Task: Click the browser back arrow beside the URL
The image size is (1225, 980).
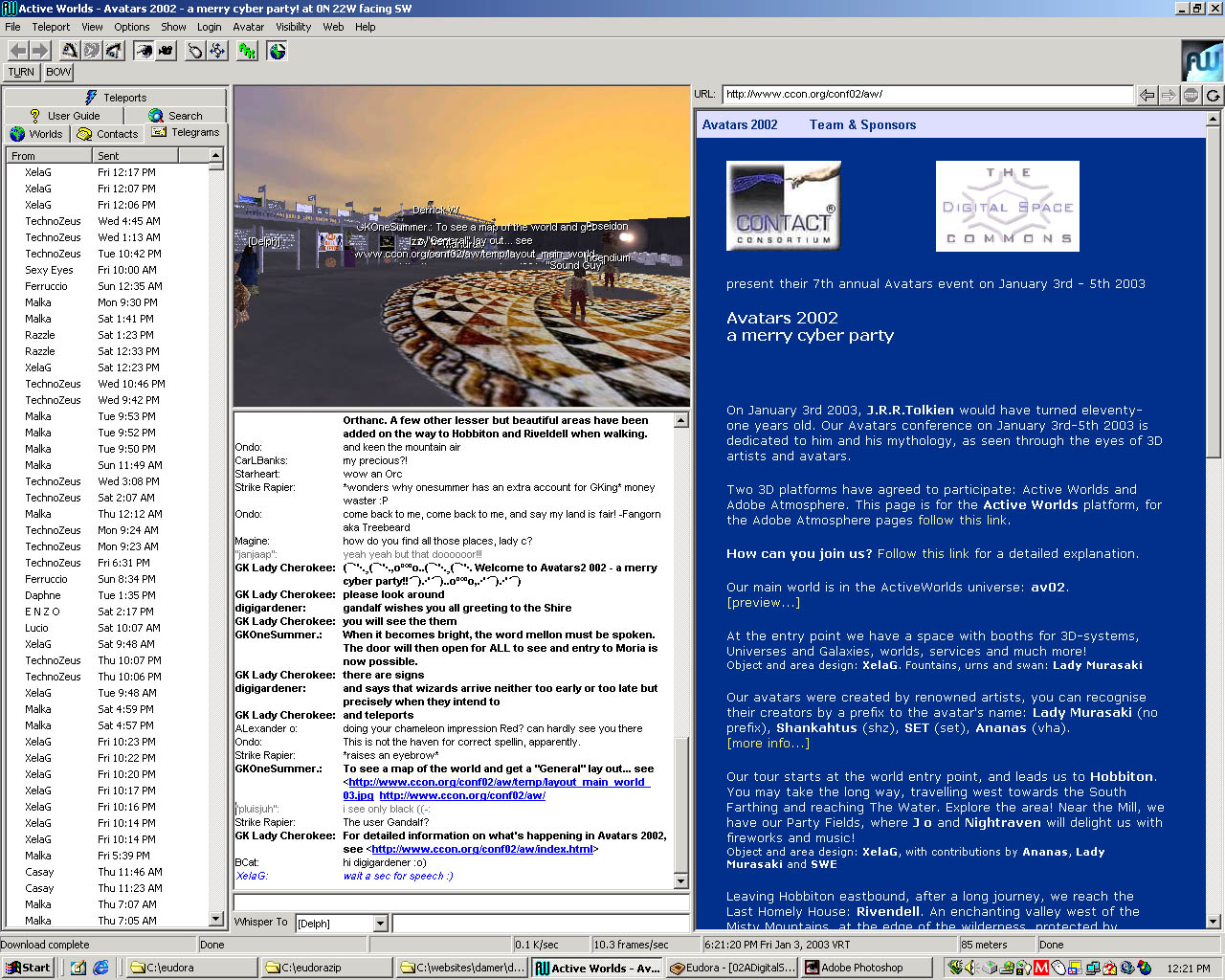Action: 1147,95
